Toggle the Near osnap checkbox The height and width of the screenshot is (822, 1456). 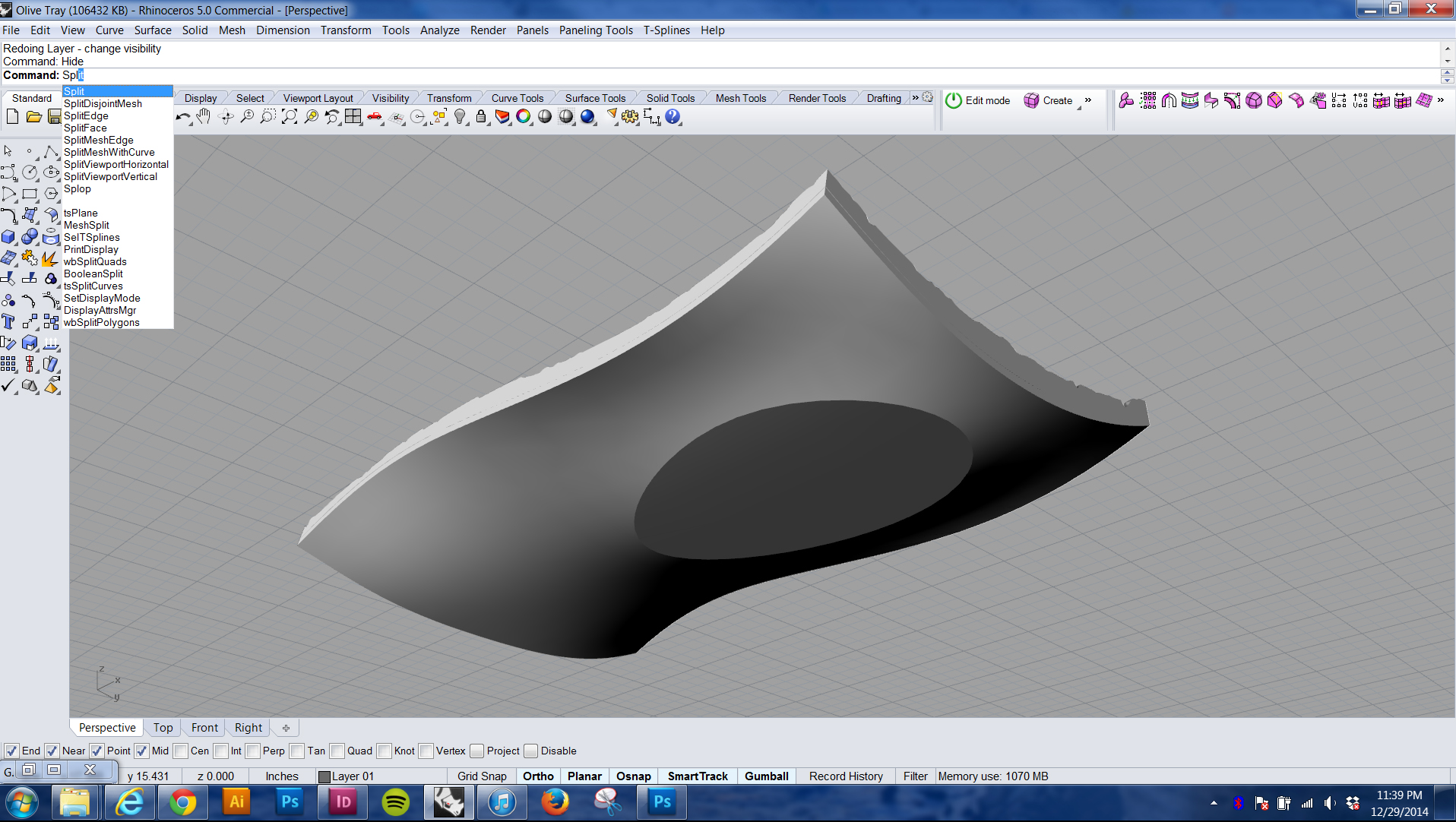click(x=52, y=751)
